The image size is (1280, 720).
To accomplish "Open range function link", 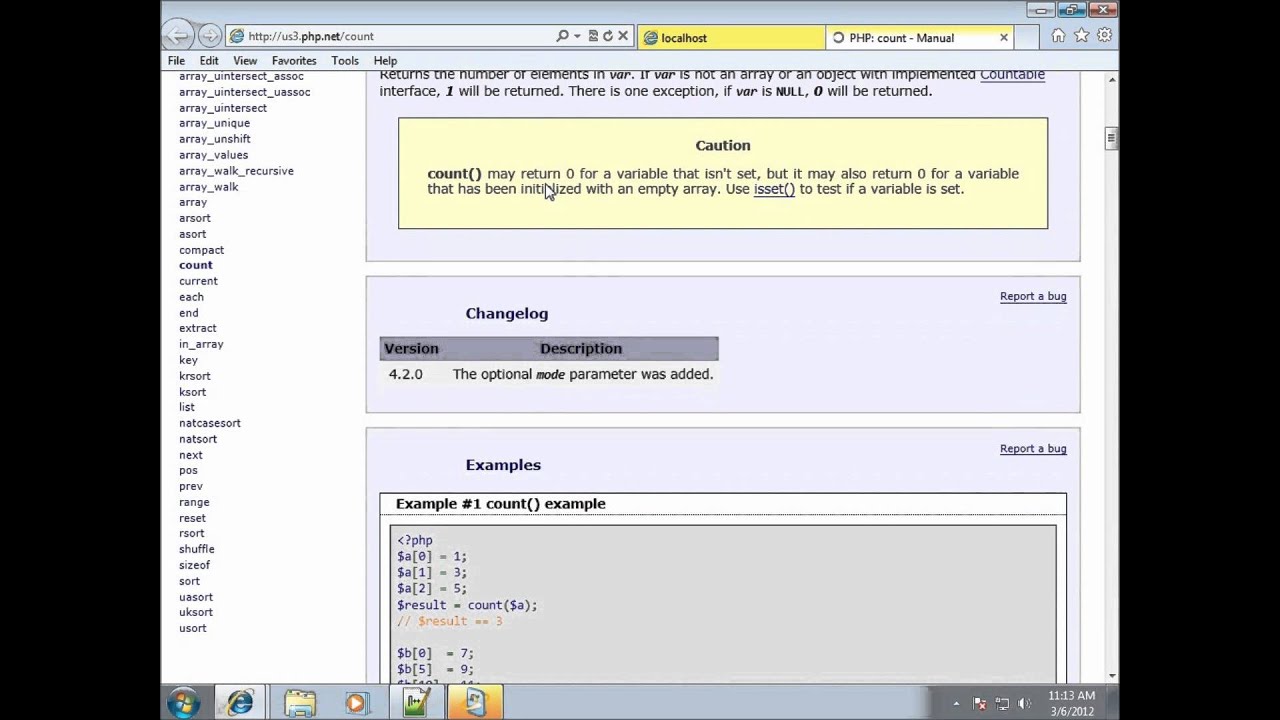I will click(x=194, y=502).
